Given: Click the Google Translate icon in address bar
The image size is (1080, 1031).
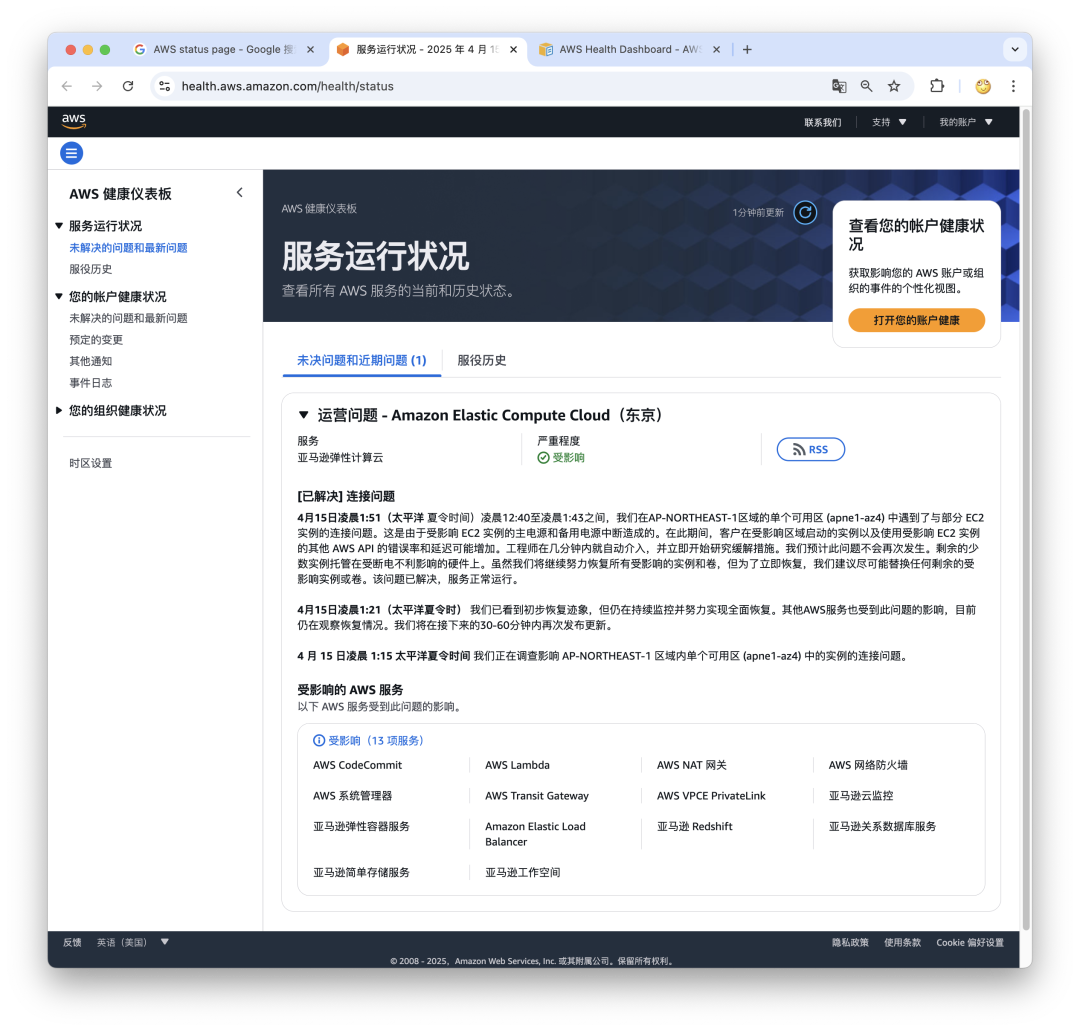Looking at the screenshot, I should click(839, 86).
